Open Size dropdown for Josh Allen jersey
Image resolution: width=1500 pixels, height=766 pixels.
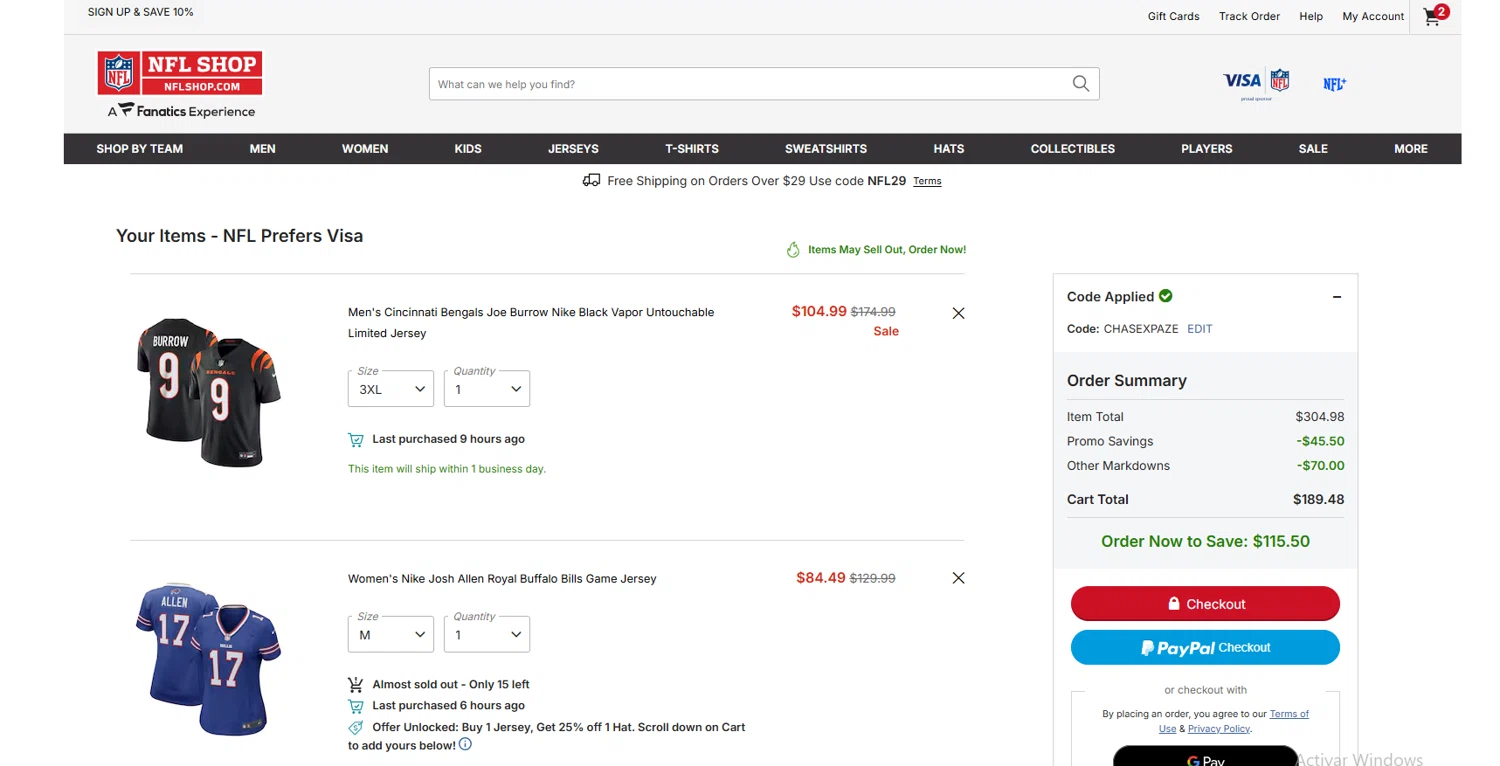[391, 634]
